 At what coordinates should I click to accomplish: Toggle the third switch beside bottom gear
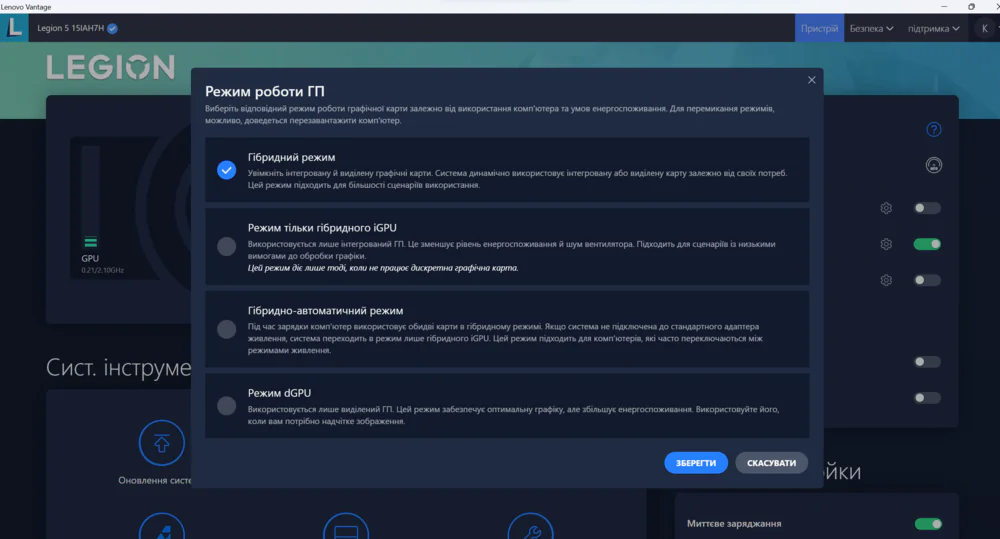point(927,280)
